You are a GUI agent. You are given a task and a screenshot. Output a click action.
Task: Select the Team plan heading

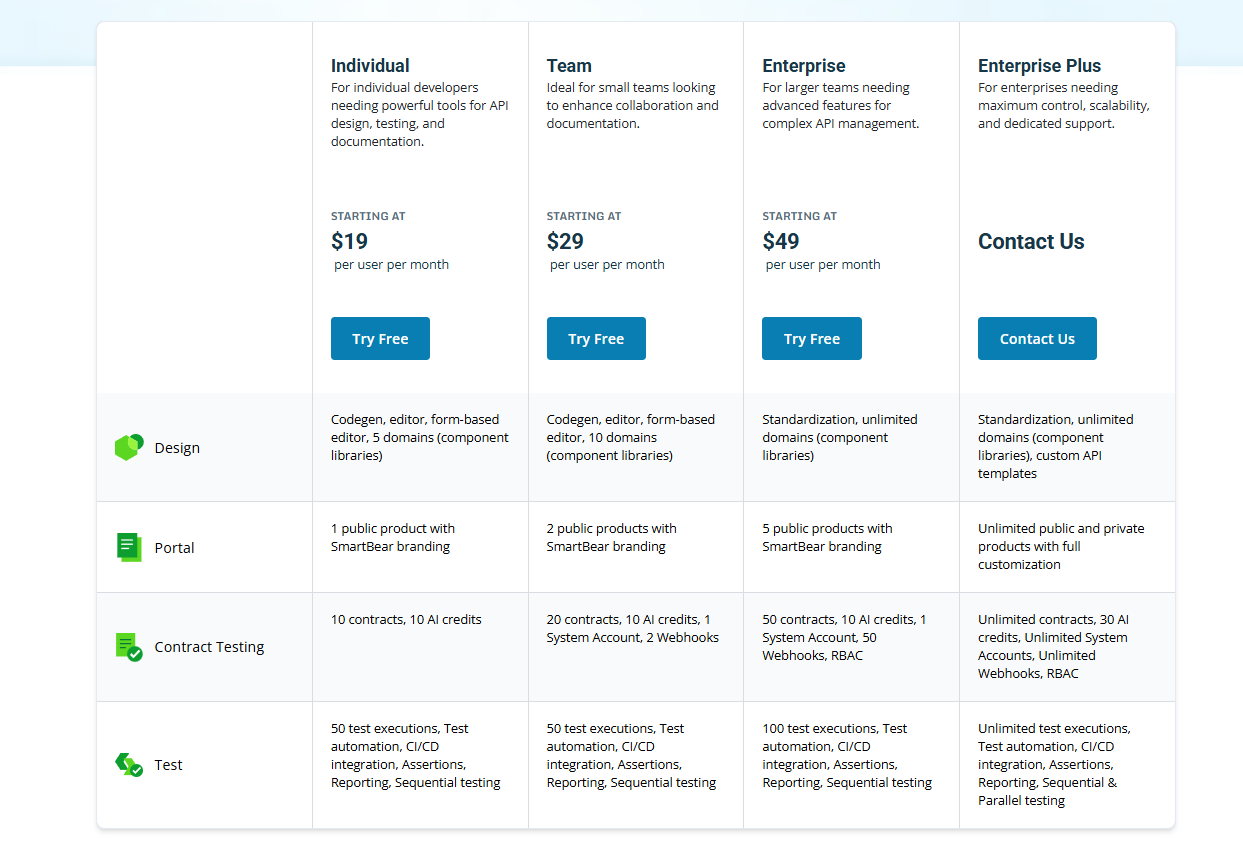(569, 66)
